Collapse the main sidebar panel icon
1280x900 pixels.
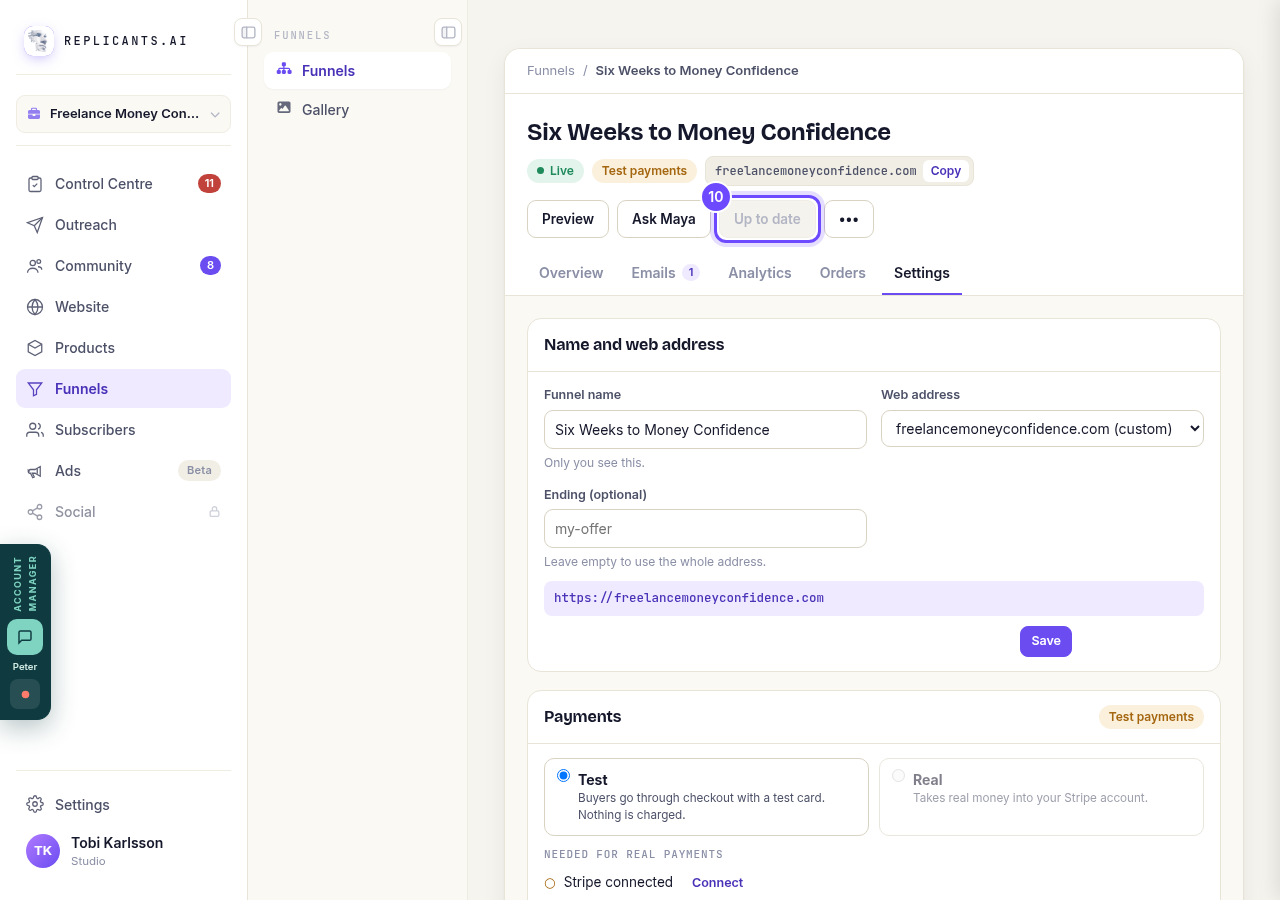[x=248, y=32]
